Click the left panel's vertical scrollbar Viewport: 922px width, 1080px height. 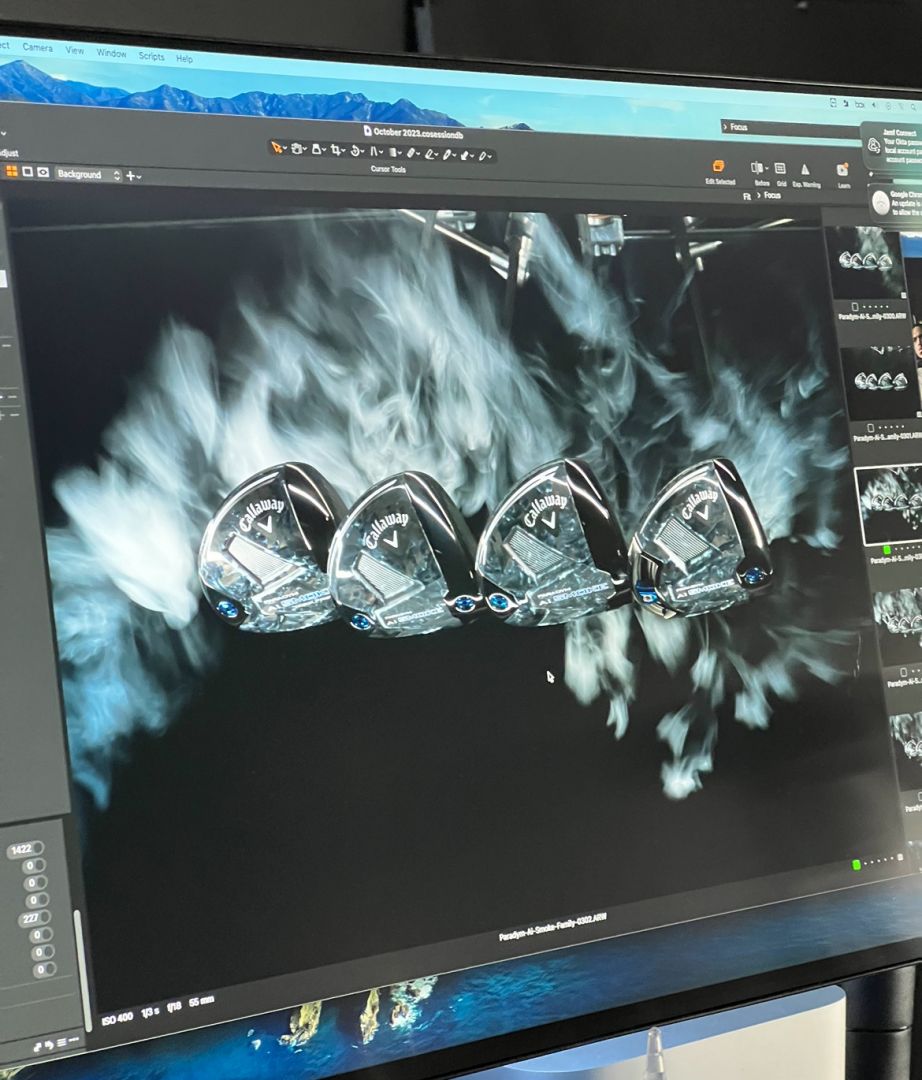tap(82, 971)
